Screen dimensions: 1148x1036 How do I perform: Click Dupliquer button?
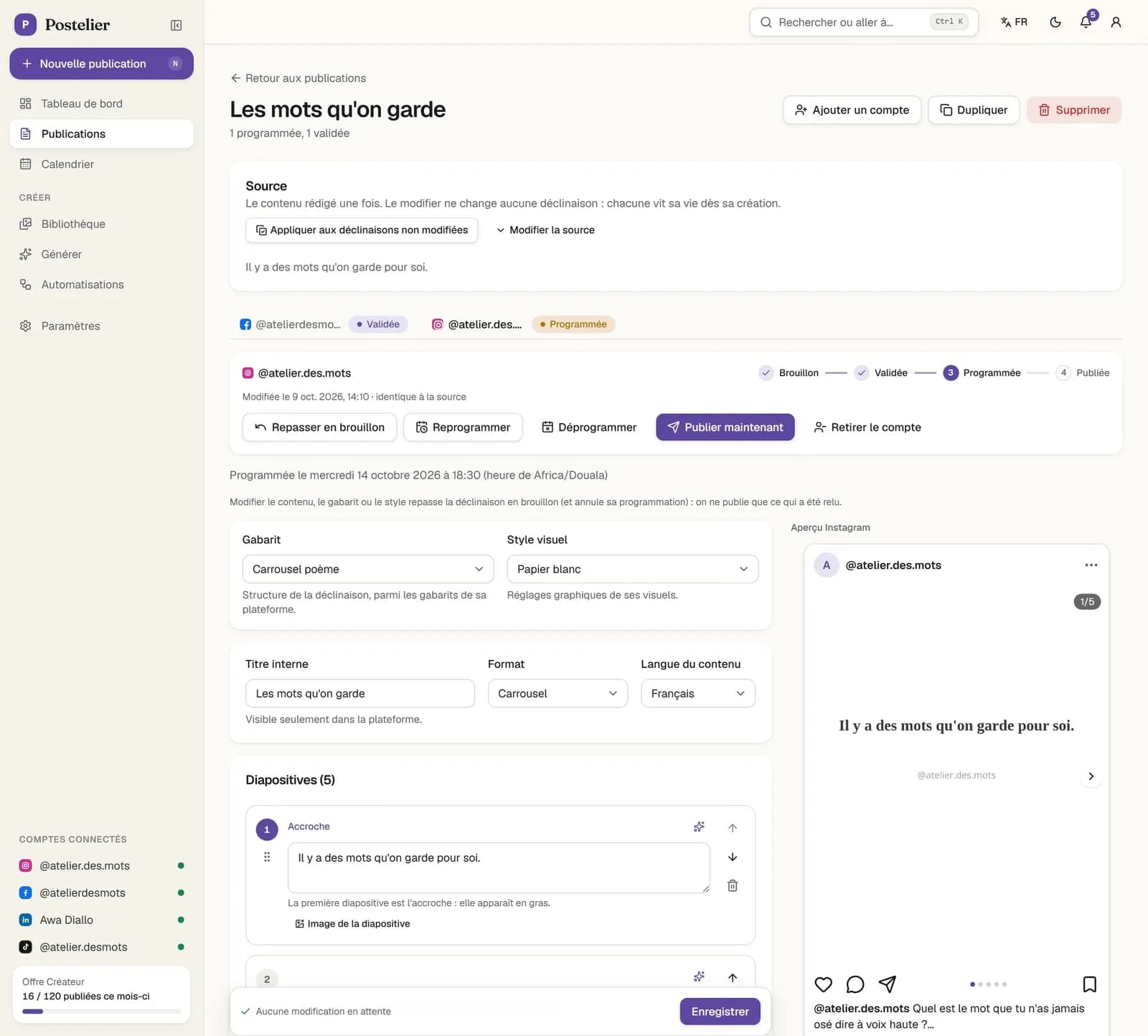(974, 110)
